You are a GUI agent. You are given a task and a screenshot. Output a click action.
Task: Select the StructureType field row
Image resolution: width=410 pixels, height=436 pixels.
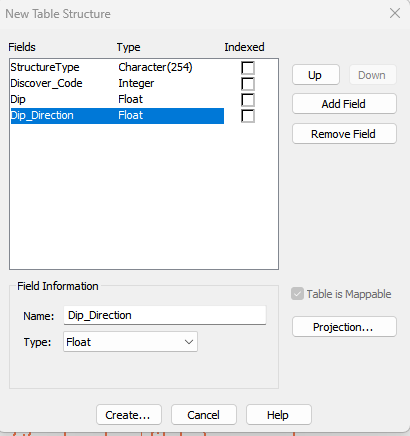[117, 67]
